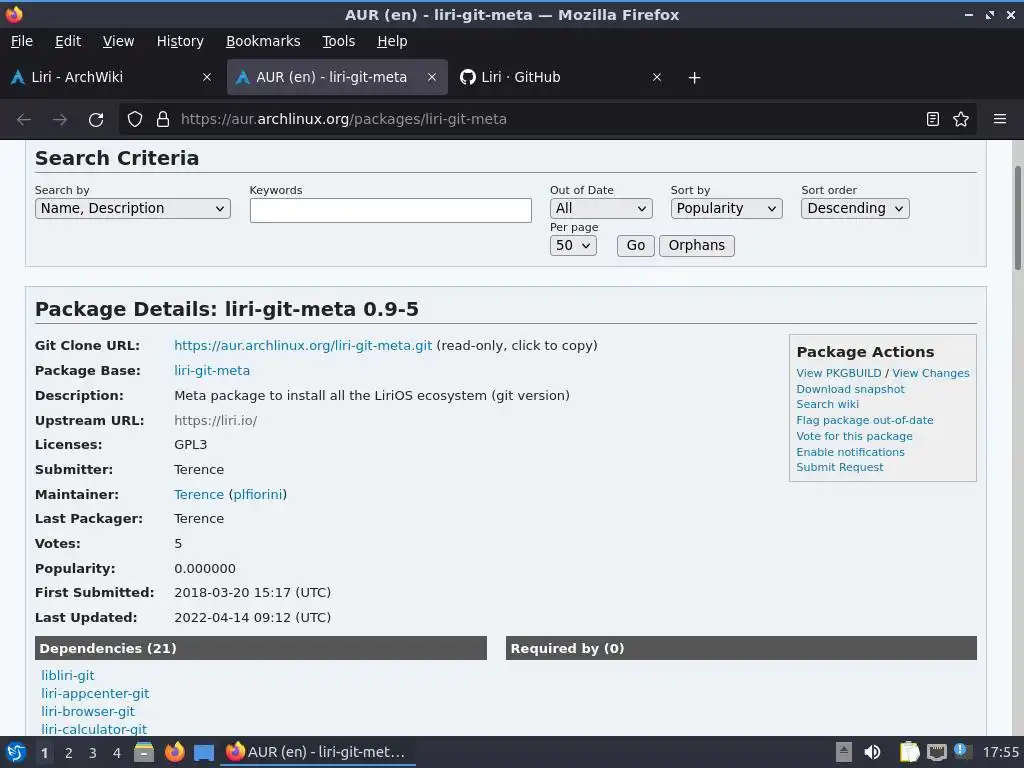This screenshot has height=768, width=1024.
Task: Open the update notifier tray icon
Action: (961, 751)
